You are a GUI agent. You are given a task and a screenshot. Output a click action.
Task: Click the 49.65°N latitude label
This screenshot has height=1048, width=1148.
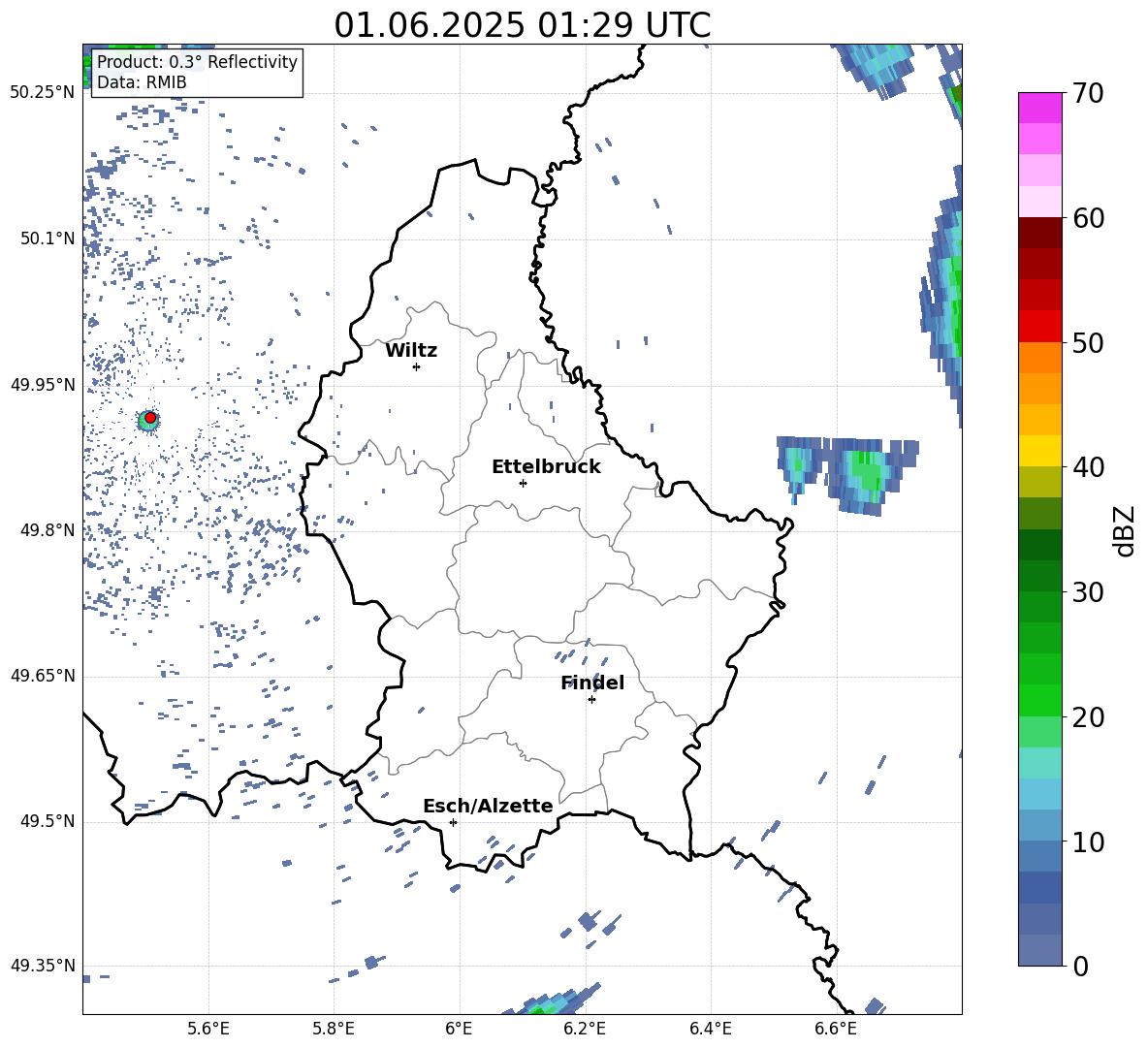point(43,676)
